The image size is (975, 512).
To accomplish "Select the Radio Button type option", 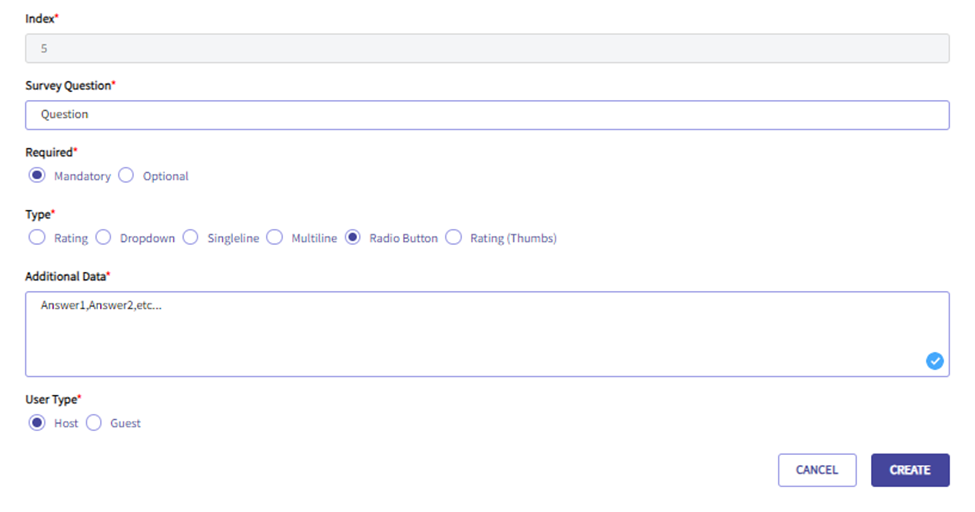I will pos(352,238).
